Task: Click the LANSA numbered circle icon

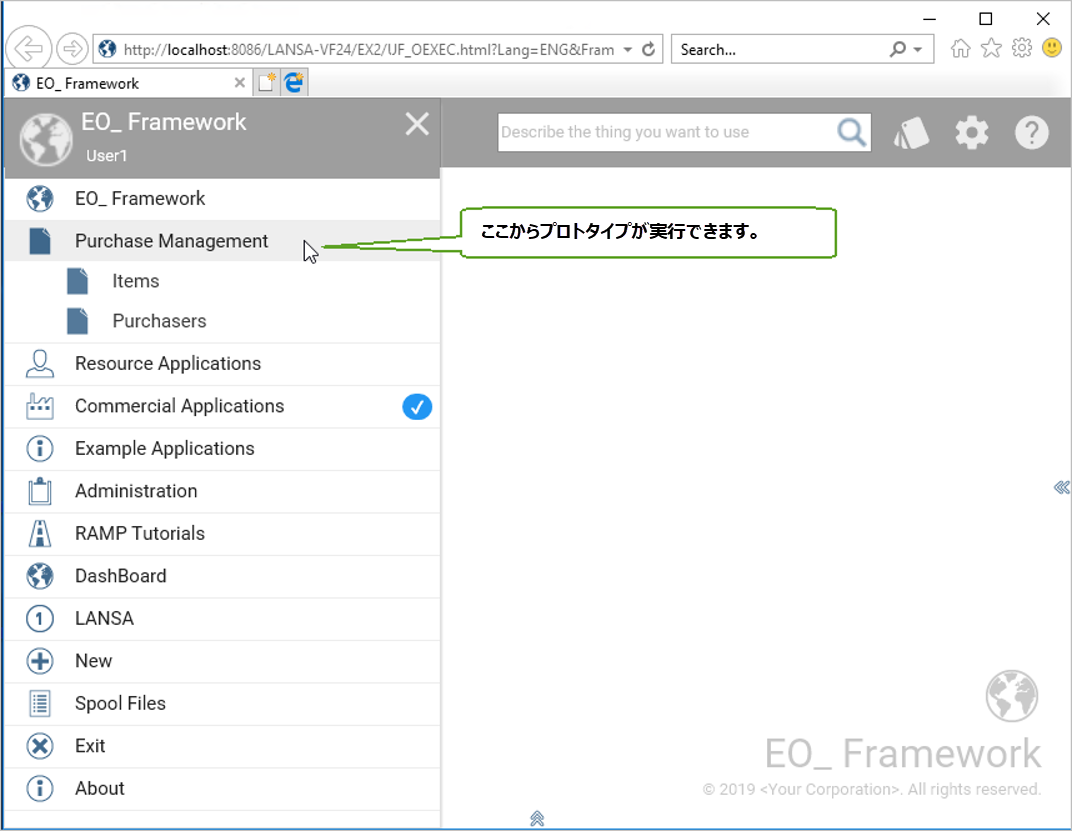Action: pyautogui.click(x=40, y=618)
